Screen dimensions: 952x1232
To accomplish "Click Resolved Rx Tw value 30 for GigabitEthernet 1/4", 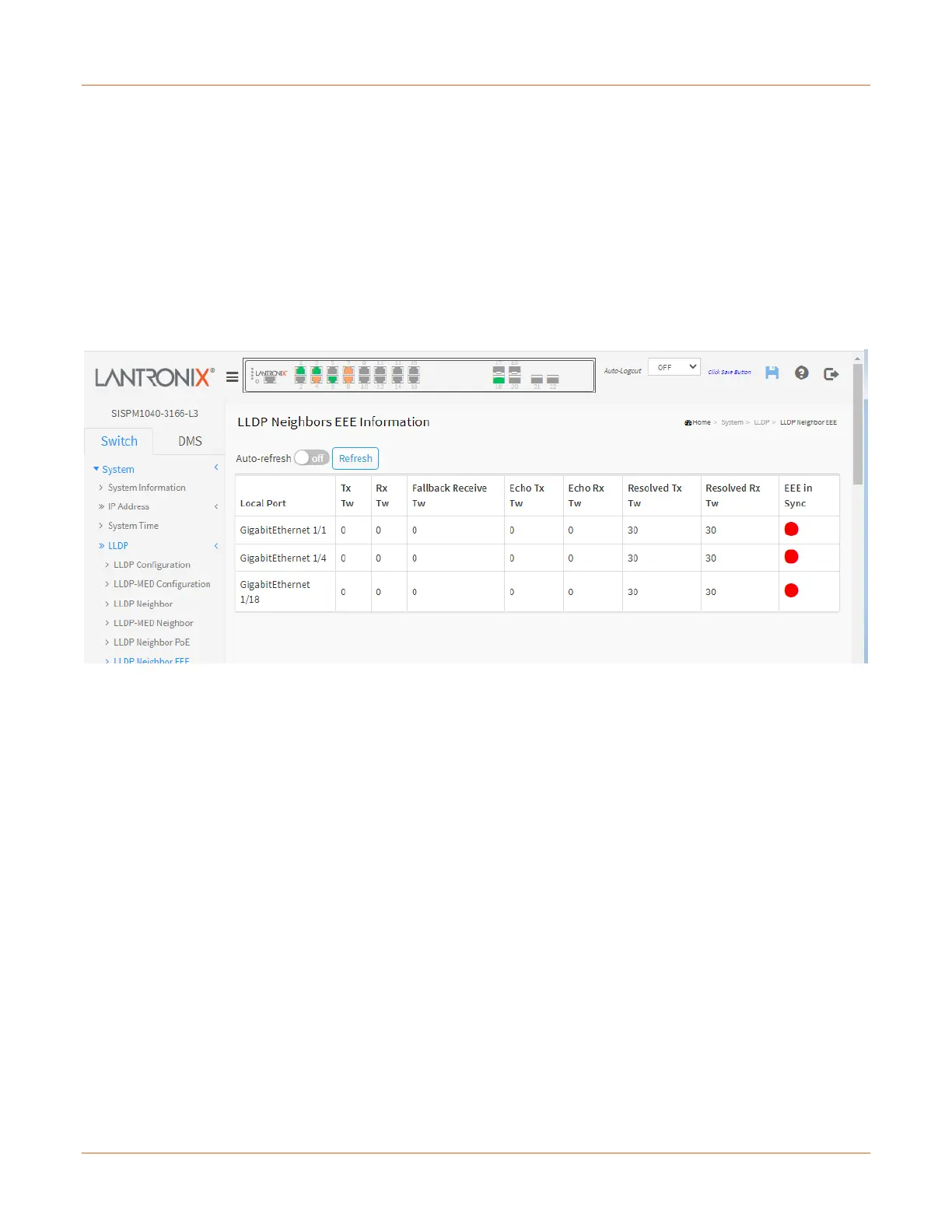I will click(x=711, y=558).
